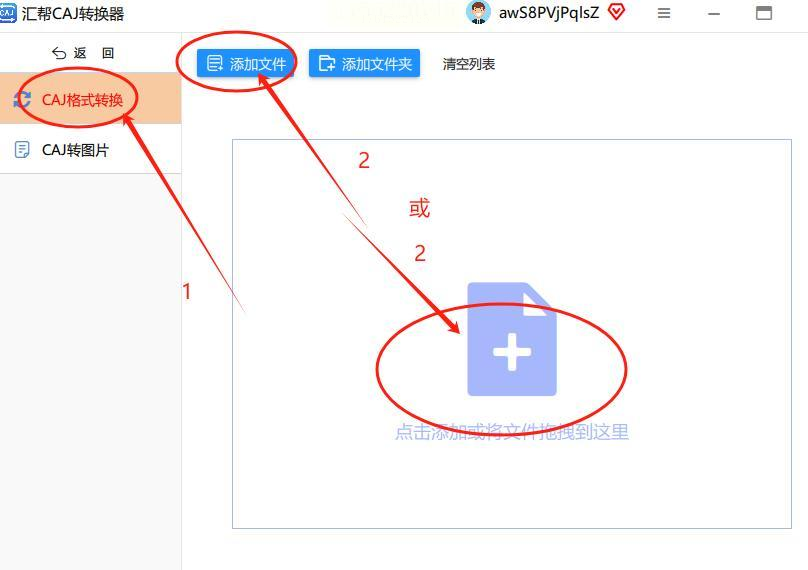Go back using the 返回 button

(83, 53)
